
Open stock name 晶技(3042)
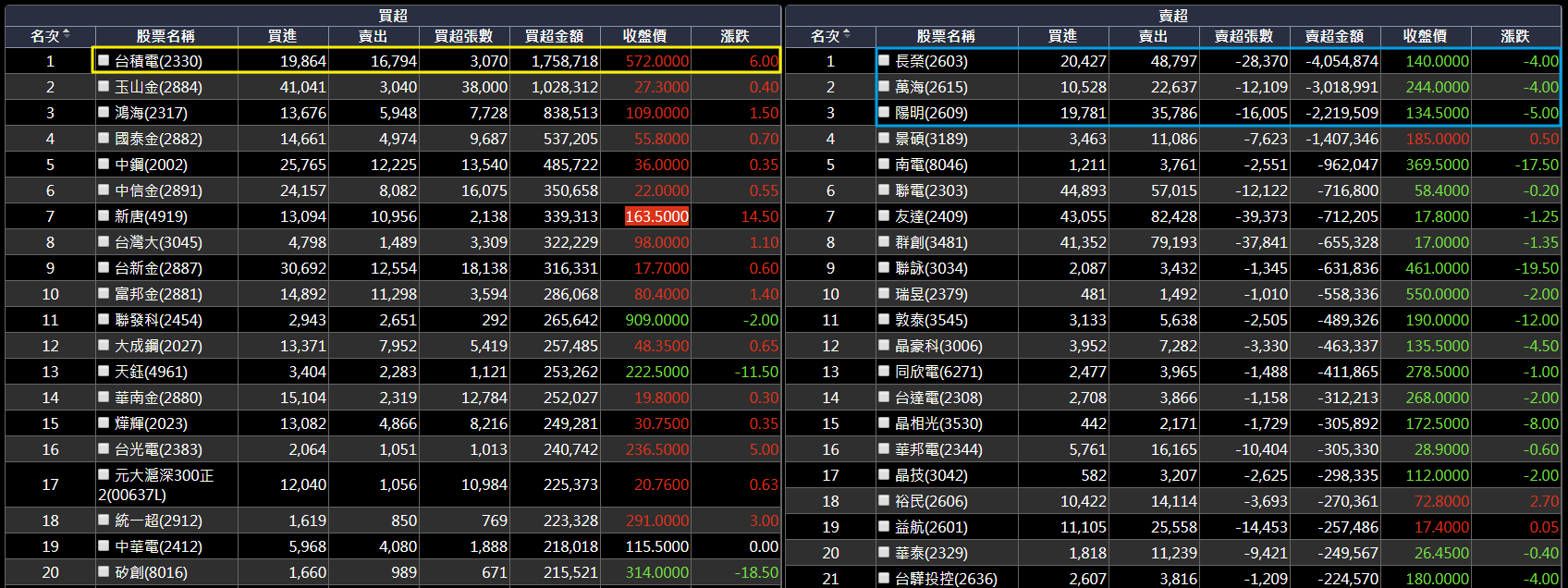click(x=931, y=475)
